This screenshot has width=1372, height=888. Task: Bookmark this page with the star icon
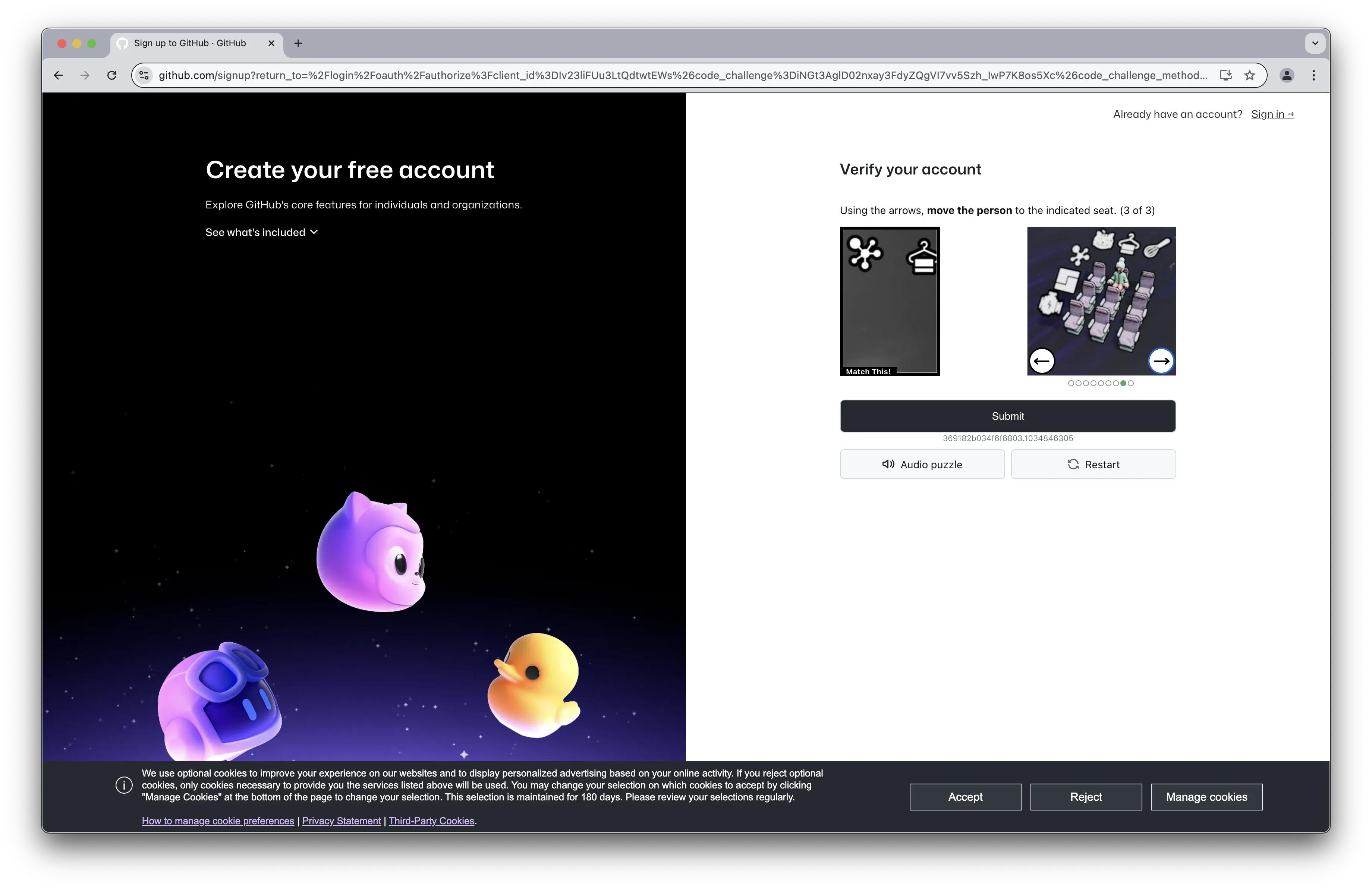pyautogui.click(x=1250, y=75)
